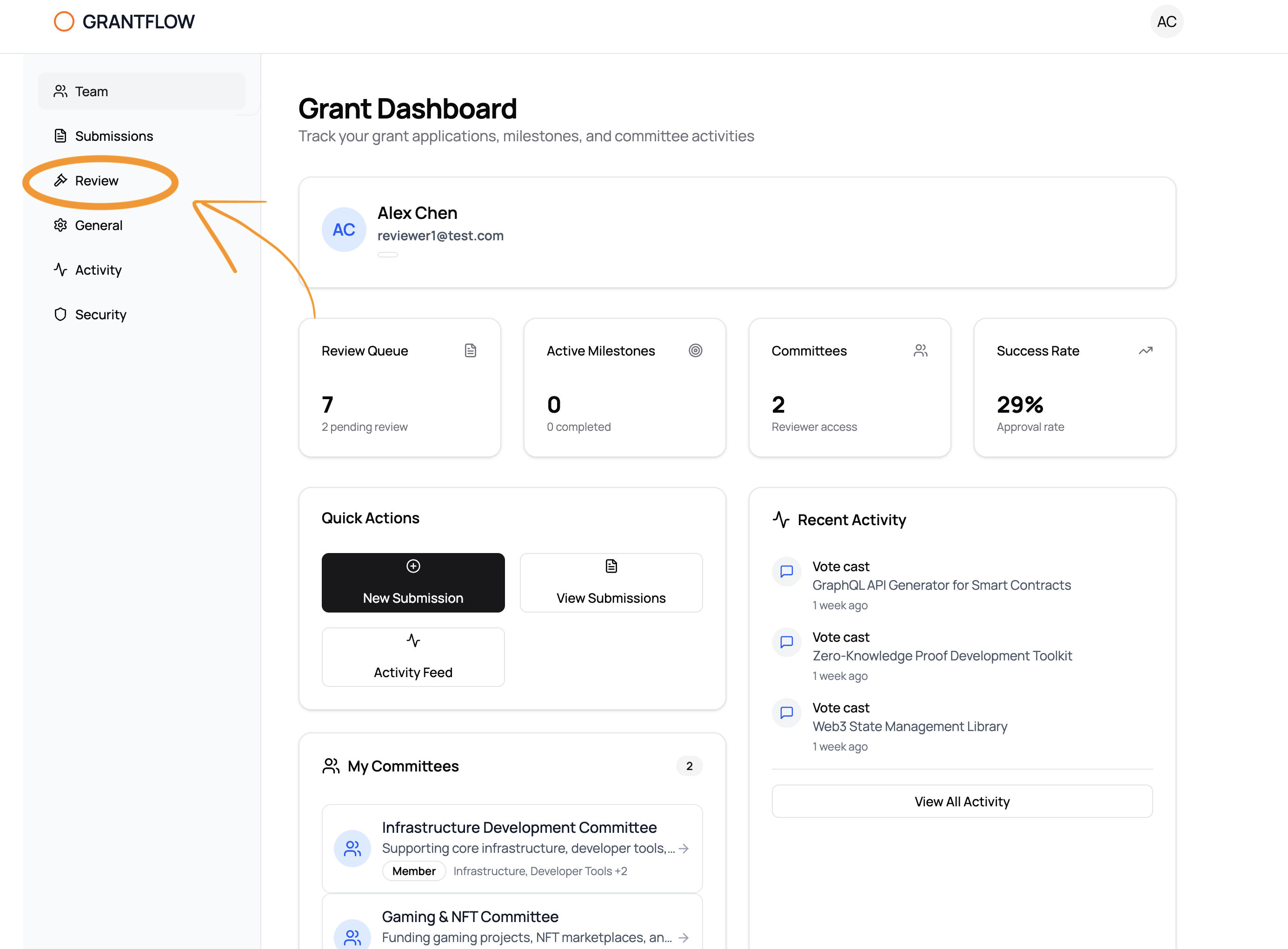Click the View All Activity button
This screenshot has width=1288, height=949.
point(962,801)
